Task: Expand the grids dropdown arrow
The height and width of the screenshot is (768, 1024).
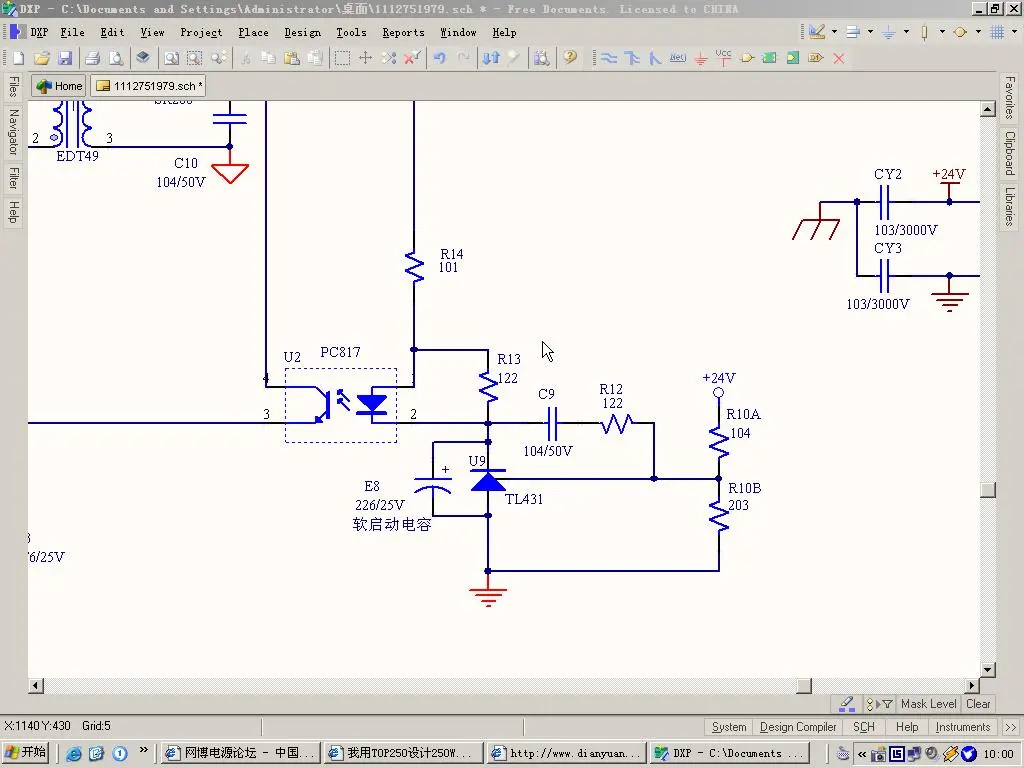Action: [x=1014, y=32]
